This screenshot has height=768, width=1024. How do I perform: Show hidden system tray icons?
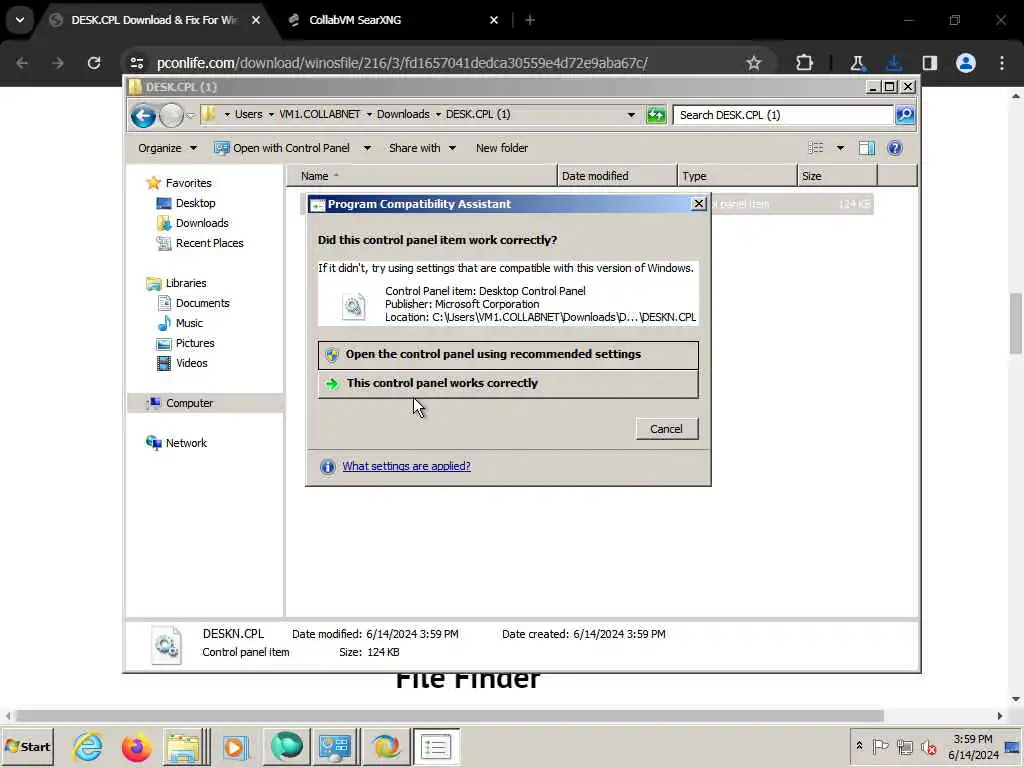(x=859, y=746)
